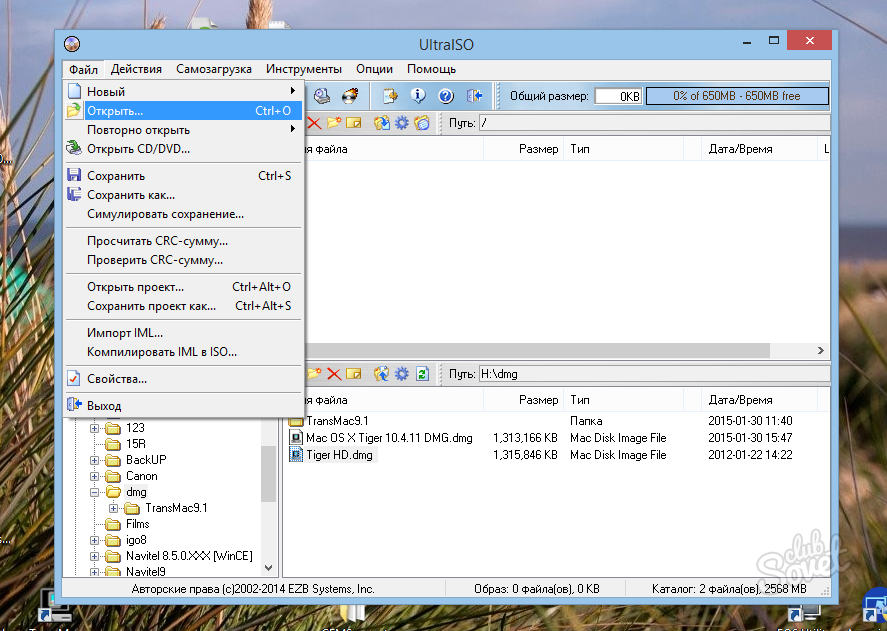Click new folder icon in image pane toolbar
The width and height of the screenshot is (887, 631).
[x=334, y=123]
